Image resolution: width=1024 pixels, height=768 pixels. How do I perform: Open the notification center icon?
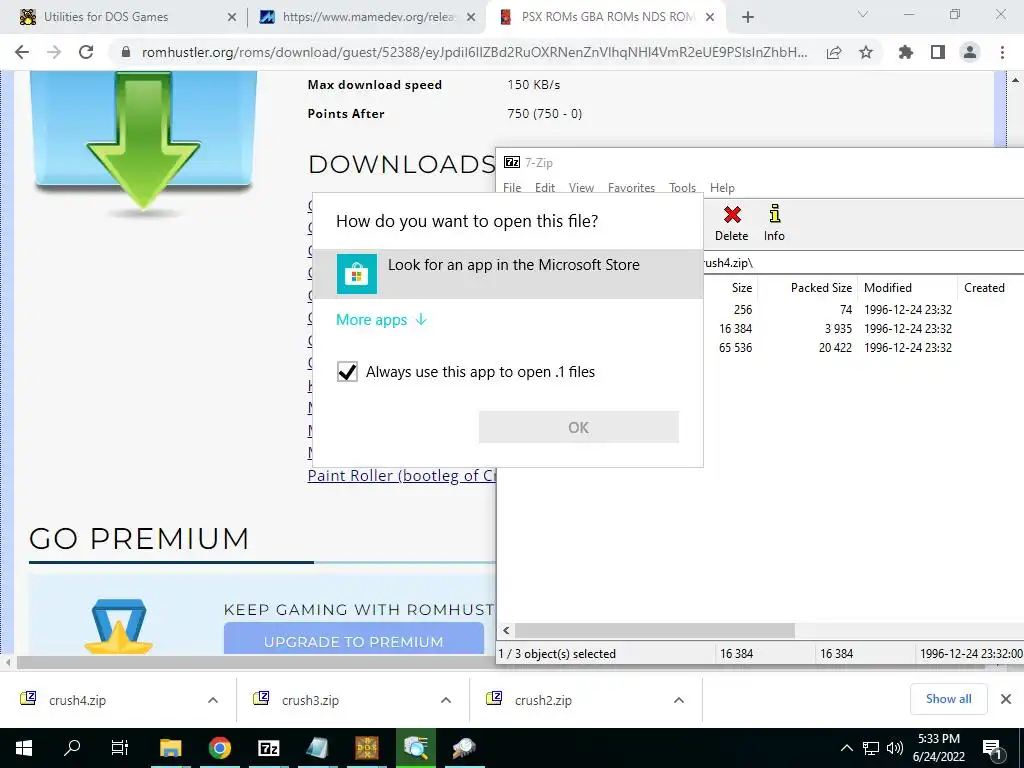pyautogui.click(x=992, y=748)
